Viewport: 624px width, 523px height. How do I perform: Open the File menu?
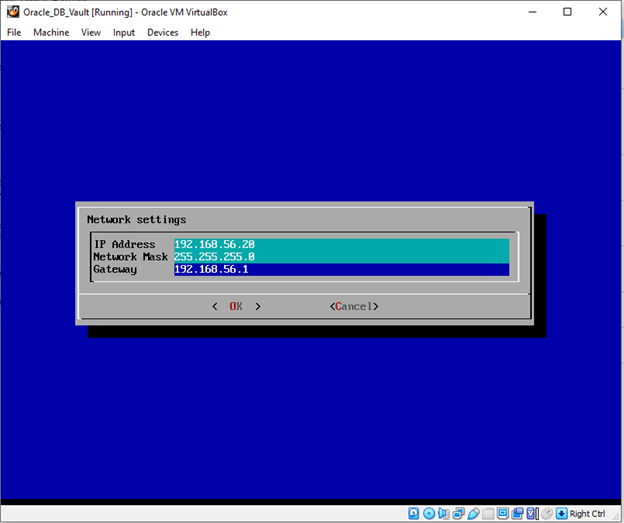pyautogui.click(x=14, y=32)
